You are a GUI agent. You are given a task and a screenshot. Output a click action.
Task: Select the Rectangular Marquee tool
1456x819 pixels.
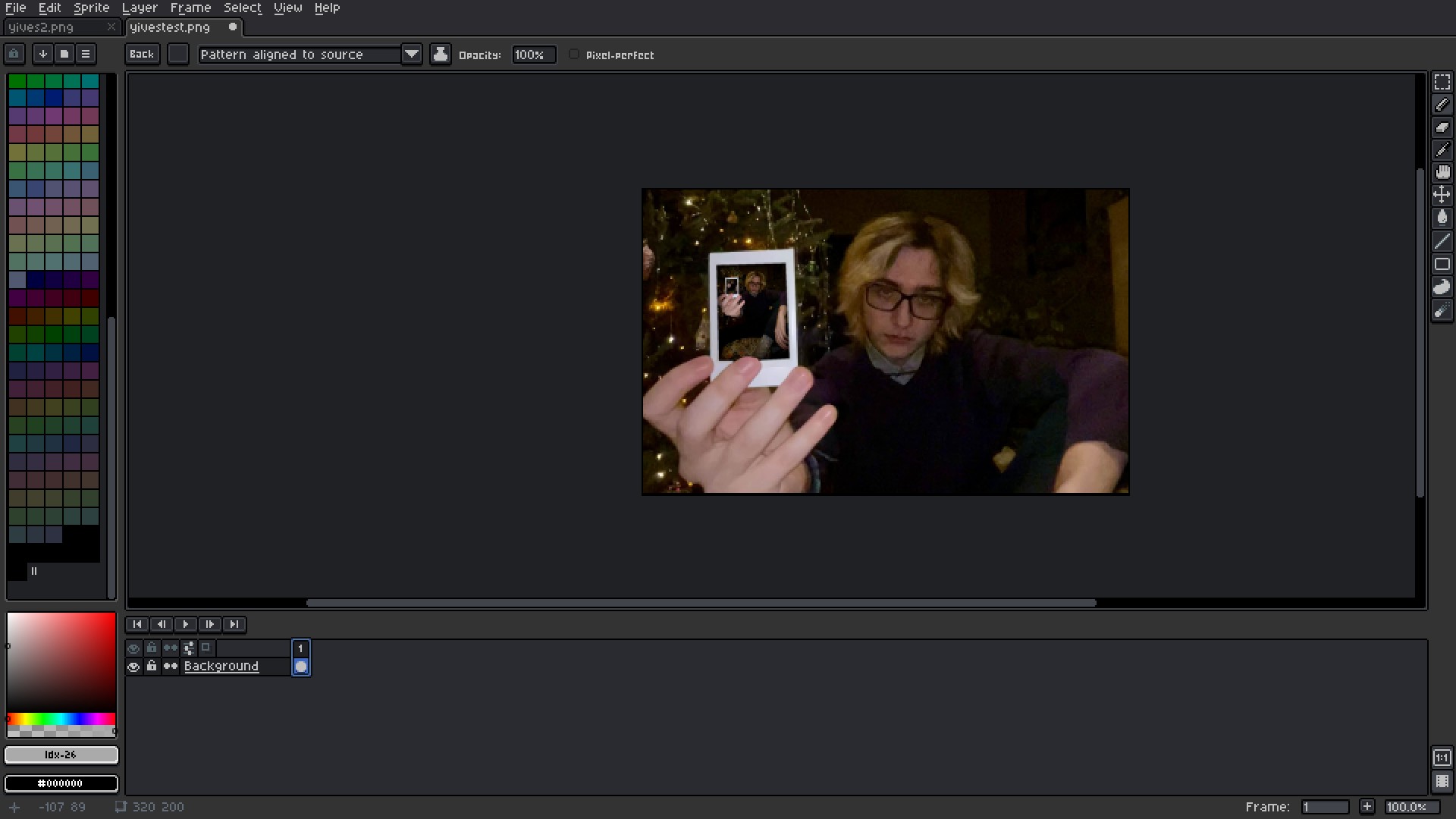[x=1442, y=82]
